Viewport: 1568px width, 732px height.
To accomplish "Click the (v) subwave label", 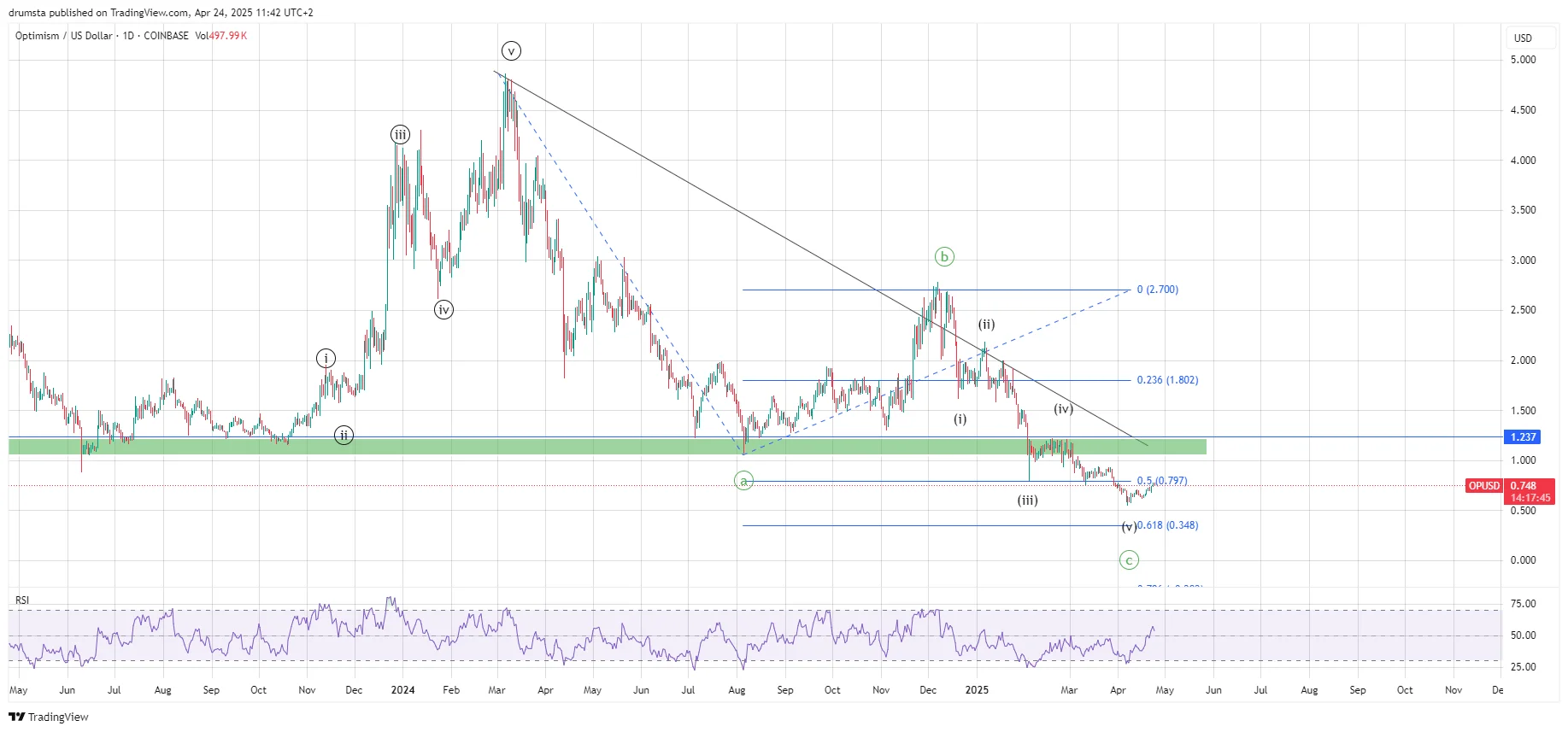I will pos(1129,526).
